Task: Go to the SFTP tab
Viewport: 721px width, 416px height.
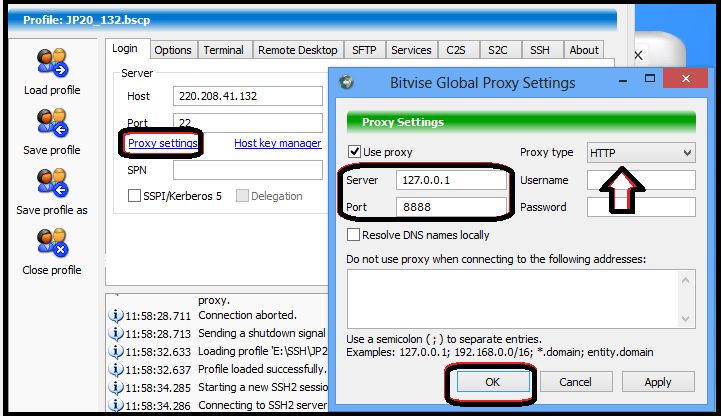Action: coord(364,50)
